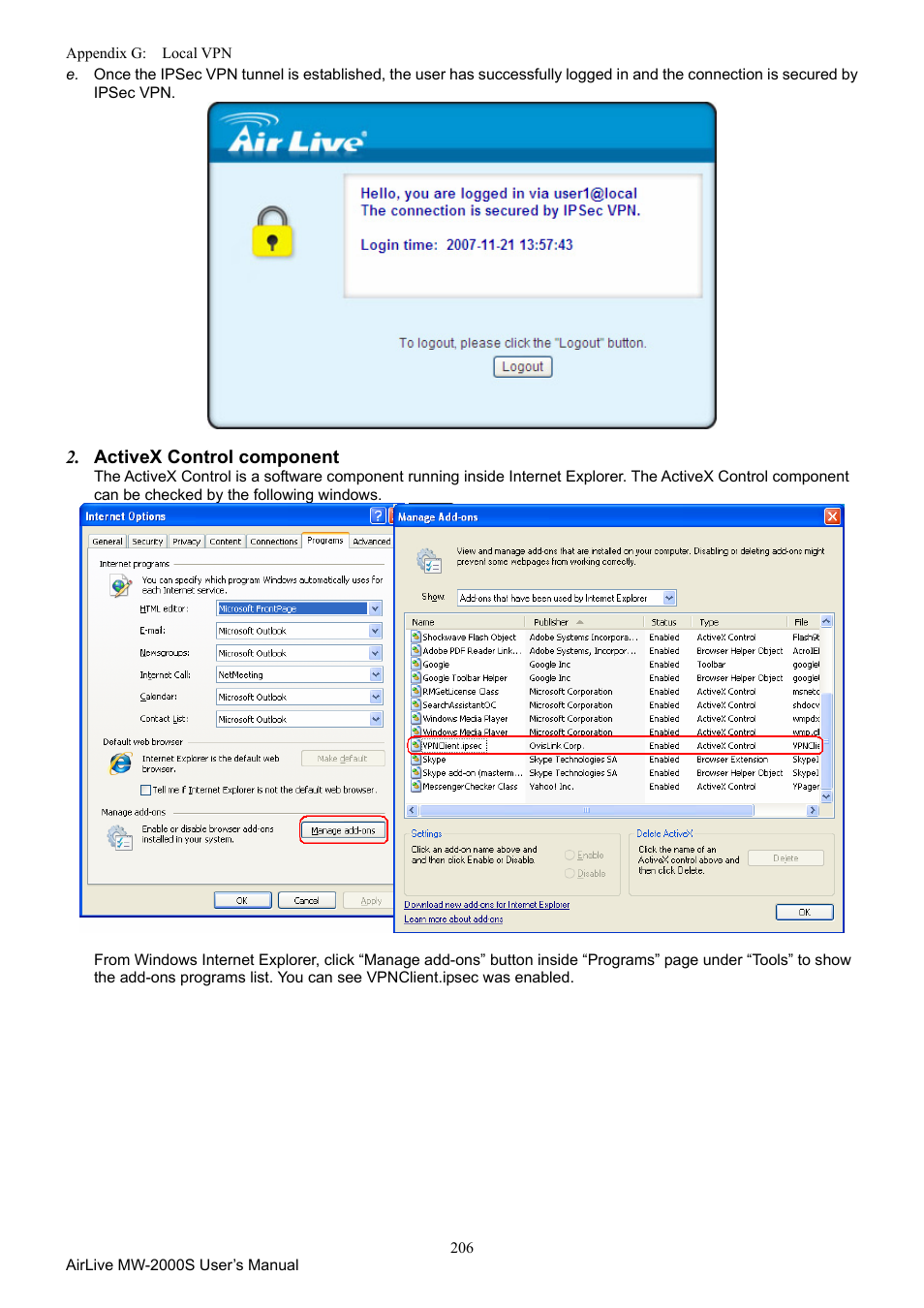
Task: Click the Google Toolbar Helper icon
Action: [416, 678]
